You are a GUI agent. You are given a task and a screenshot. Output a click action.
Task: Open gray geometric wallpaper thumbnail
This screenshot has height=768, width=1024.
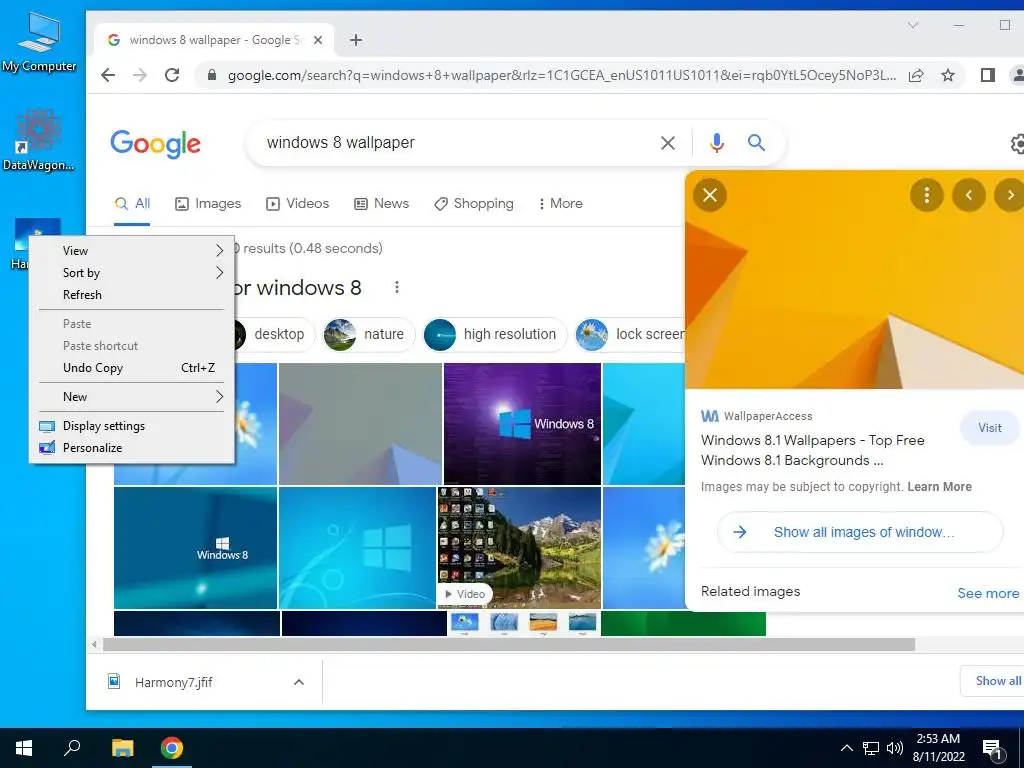click(360, 424)
